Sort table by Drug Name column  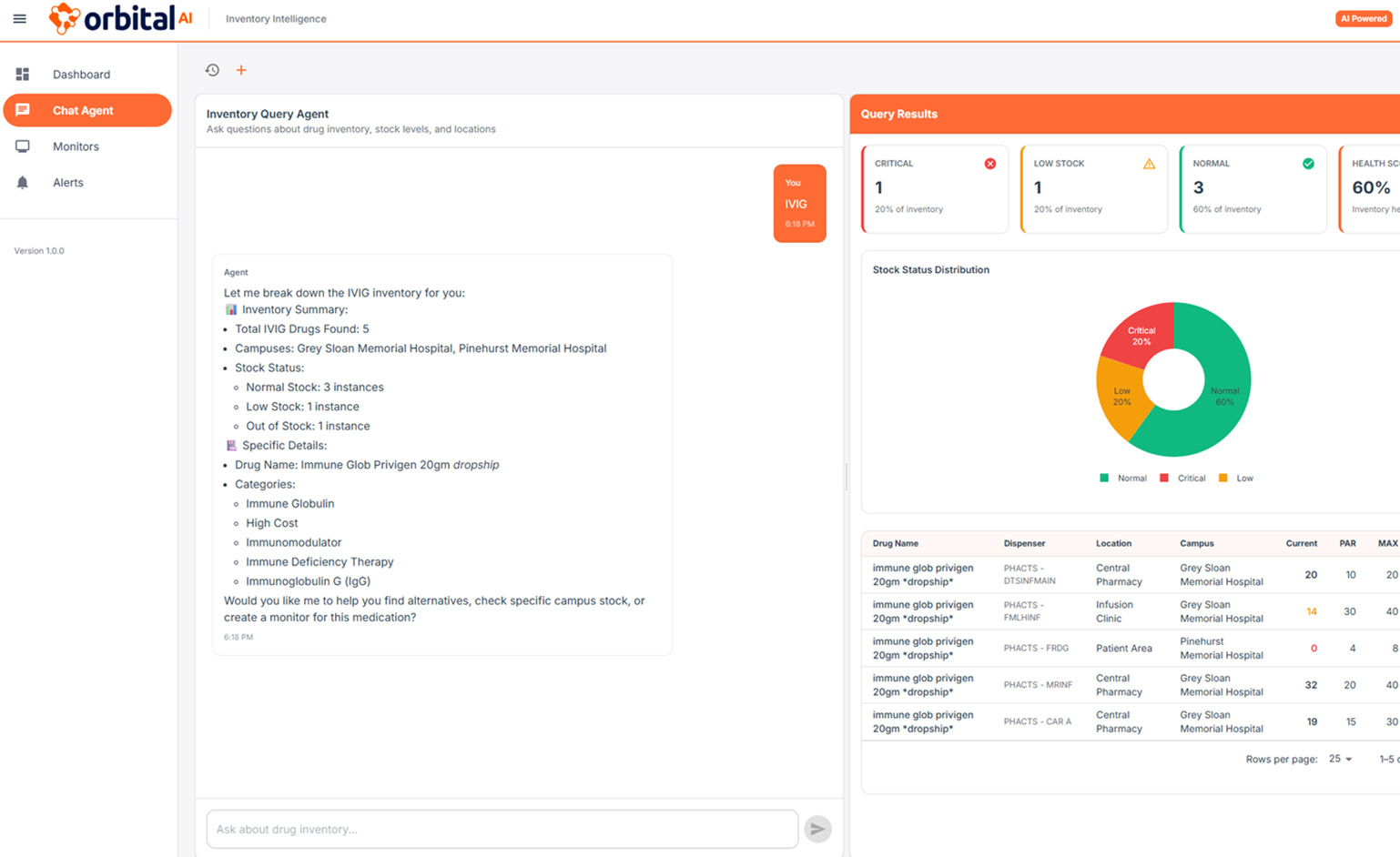tap(895, 543)
